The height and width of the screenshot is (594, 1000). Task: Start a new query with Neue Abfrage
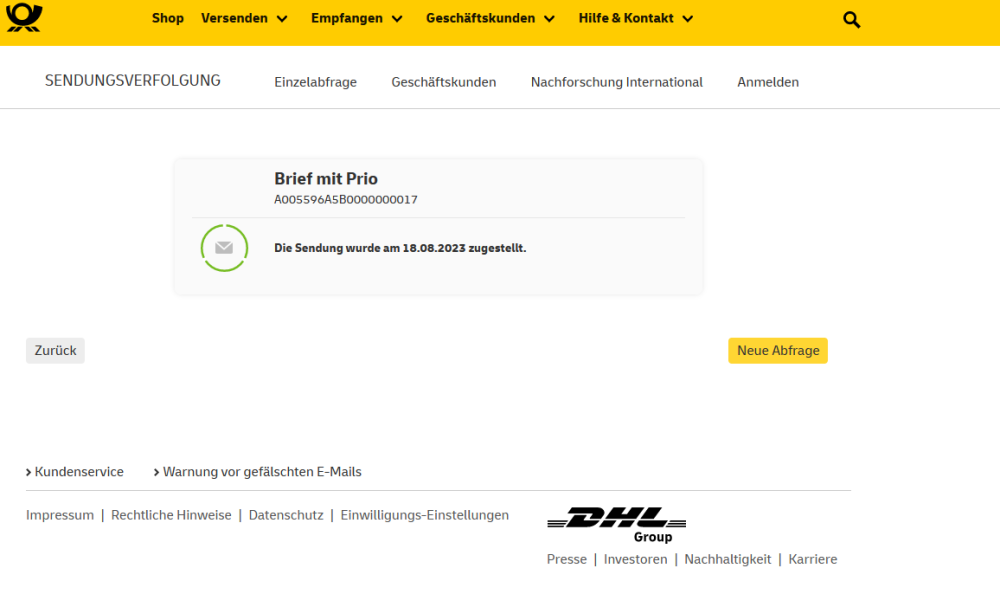[778, 351]
